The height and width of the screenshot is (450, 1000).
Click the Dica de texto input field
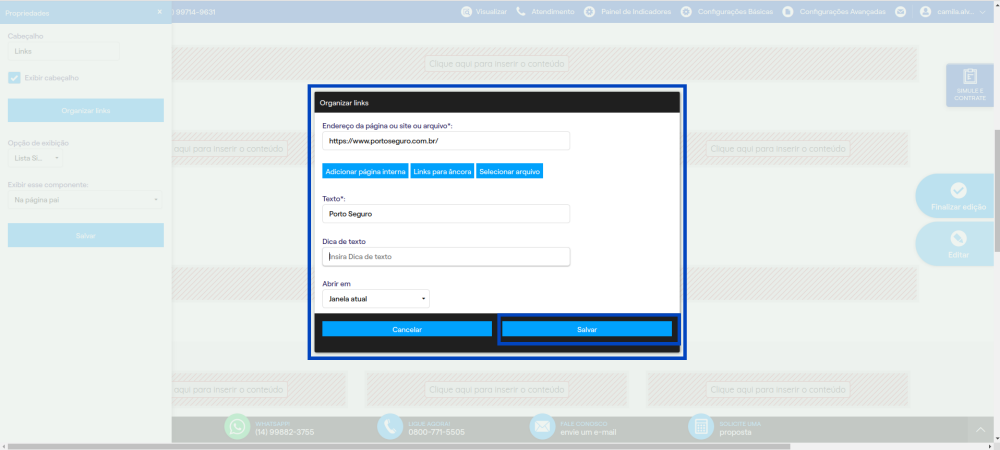pyautogui.click(x=446, y=256)
